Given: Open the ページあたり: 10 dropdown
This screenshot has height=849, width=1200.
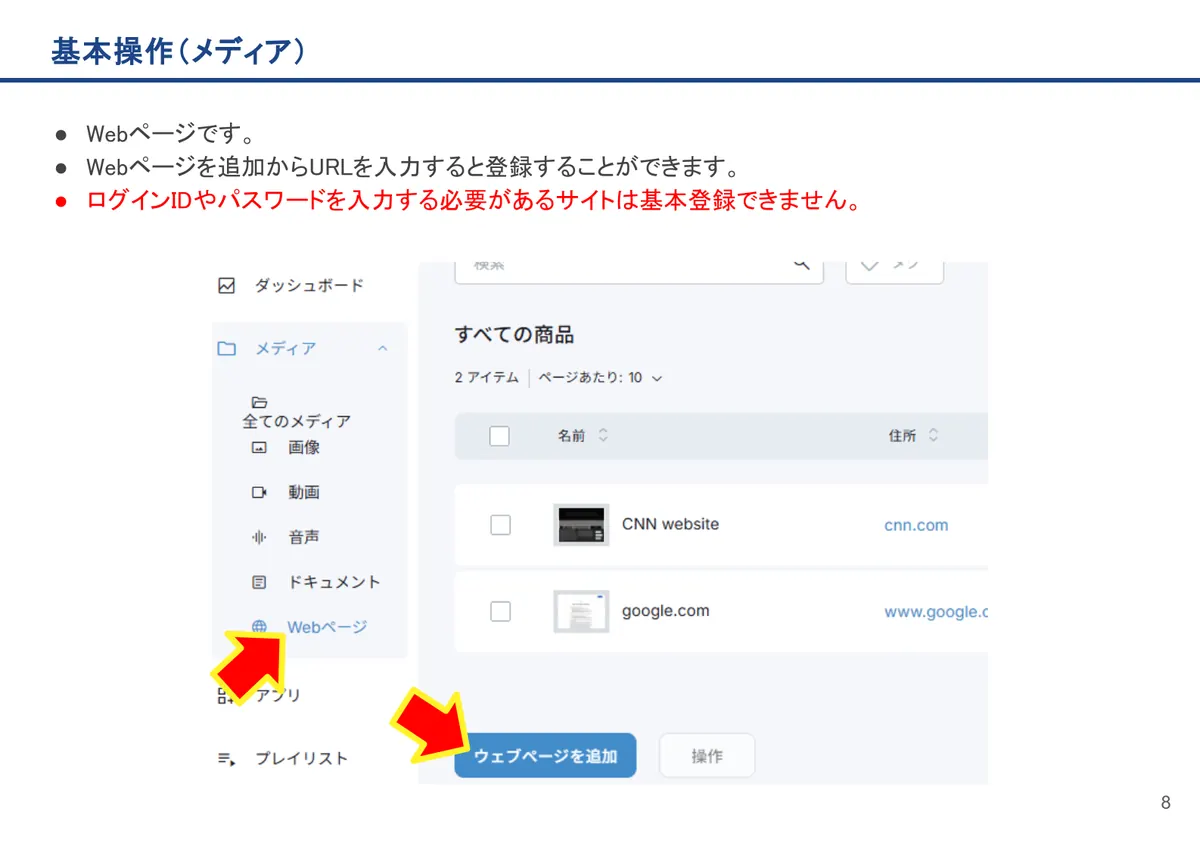Looking at the screenshot, I should tap(600, 378).
